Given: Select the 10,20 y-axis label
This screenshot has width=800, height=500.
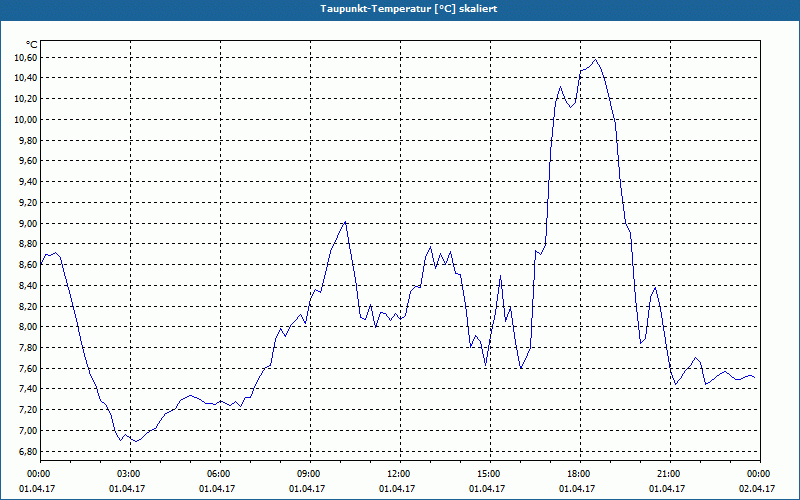Looking at the screenshot, I should coord(26,99).
